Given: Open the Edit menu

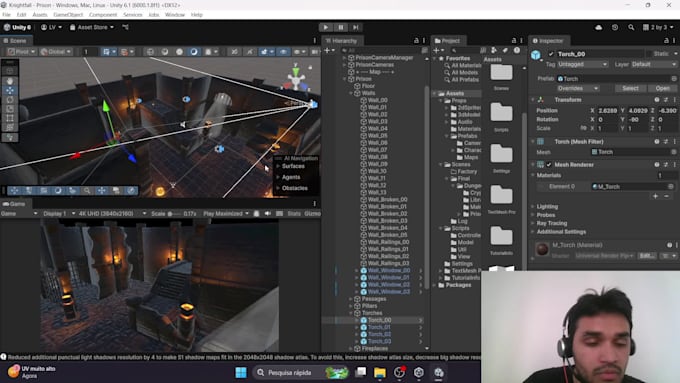Looking at the screenshot, I should (x=21, y=15).
